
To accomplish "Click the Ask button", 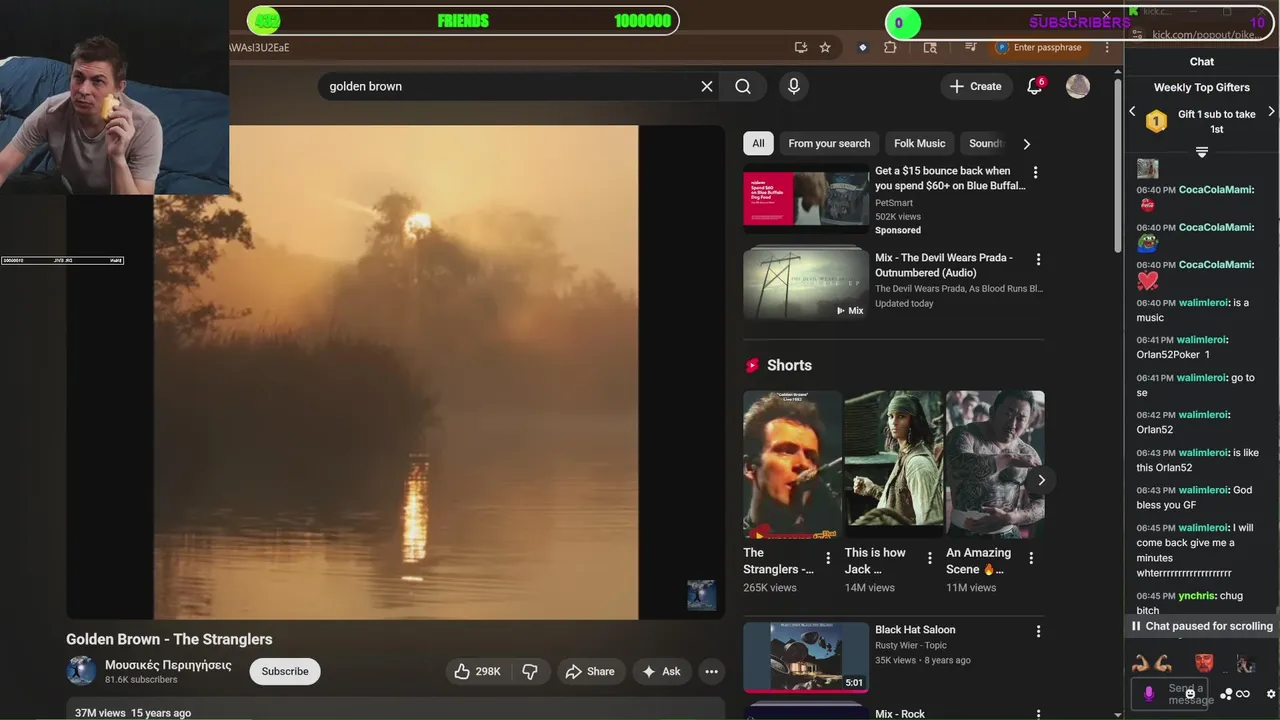I will (x=662, y=672).
